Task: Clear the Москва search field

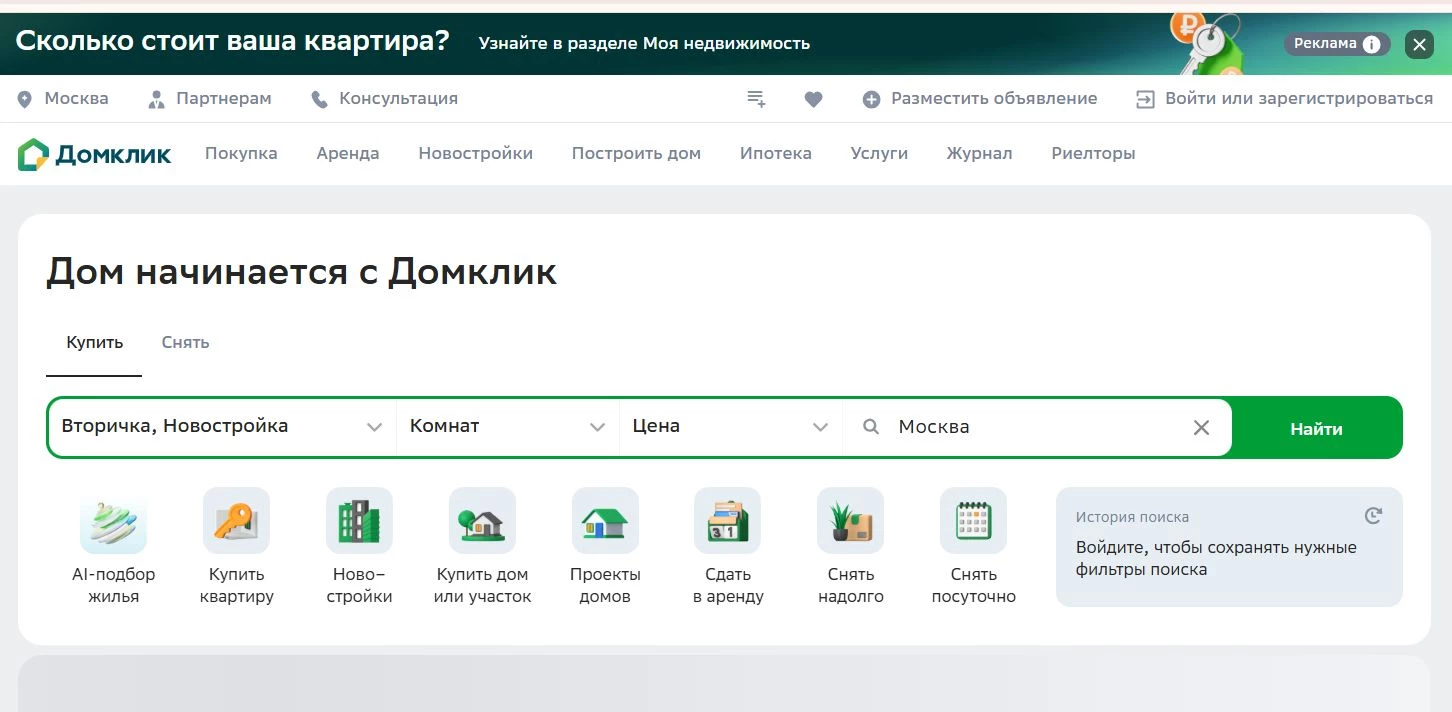Action: tap(1201, 427)
